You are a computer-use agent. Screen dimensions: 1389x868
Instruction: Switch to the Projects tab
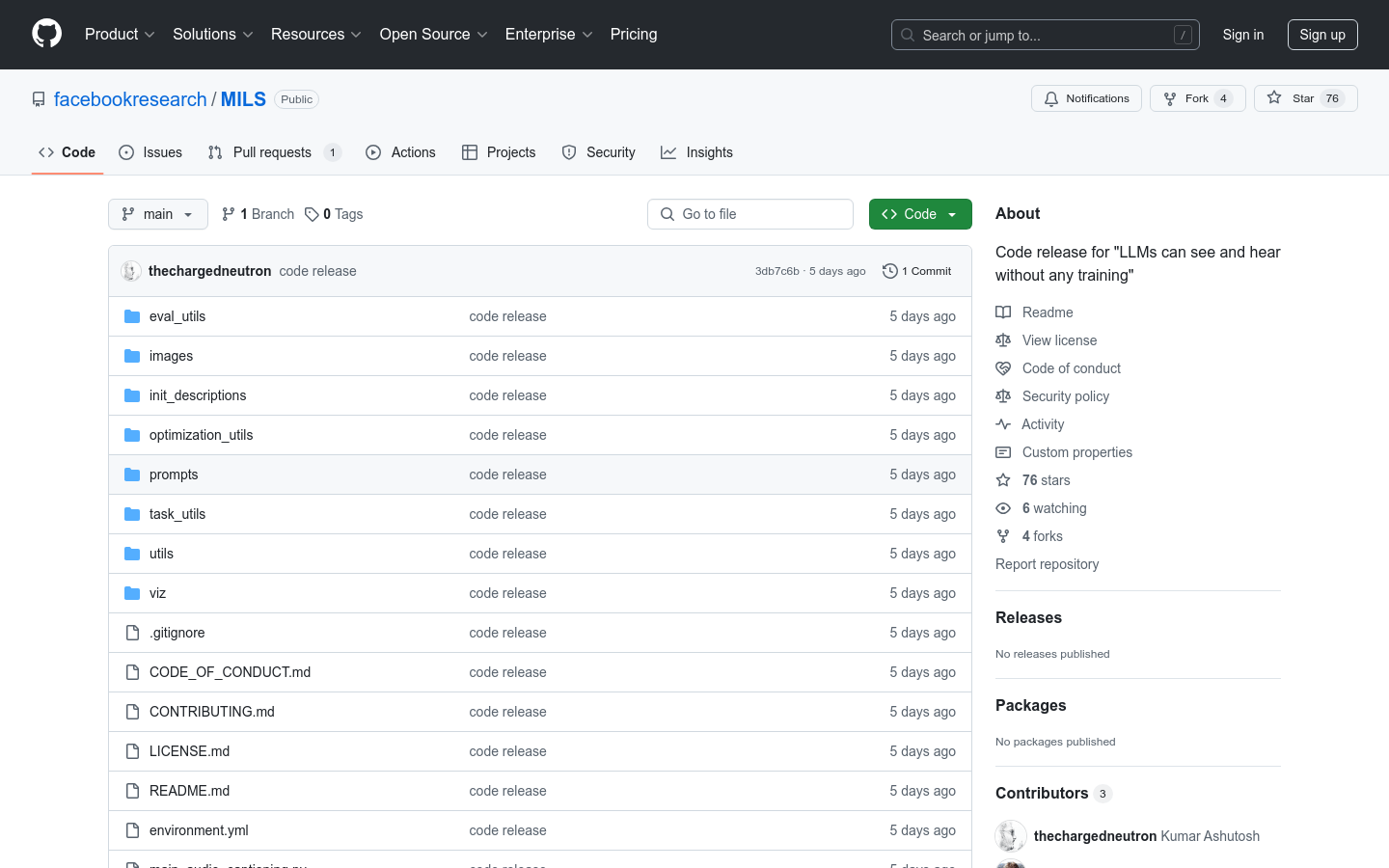(499, 152)
